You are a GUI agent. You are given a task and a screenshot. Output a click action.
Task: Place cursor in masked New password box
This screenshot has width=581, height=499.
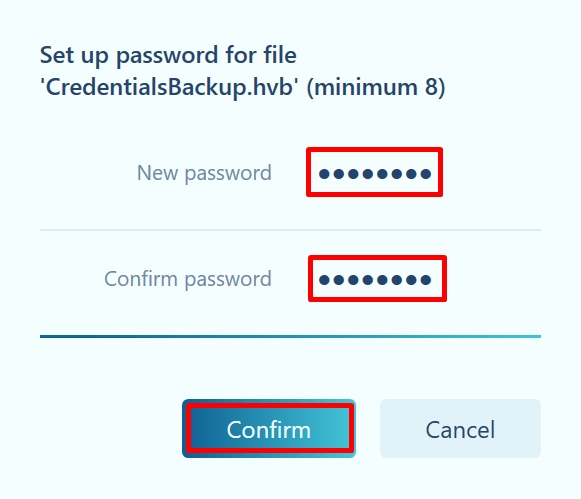coord(375,172)
